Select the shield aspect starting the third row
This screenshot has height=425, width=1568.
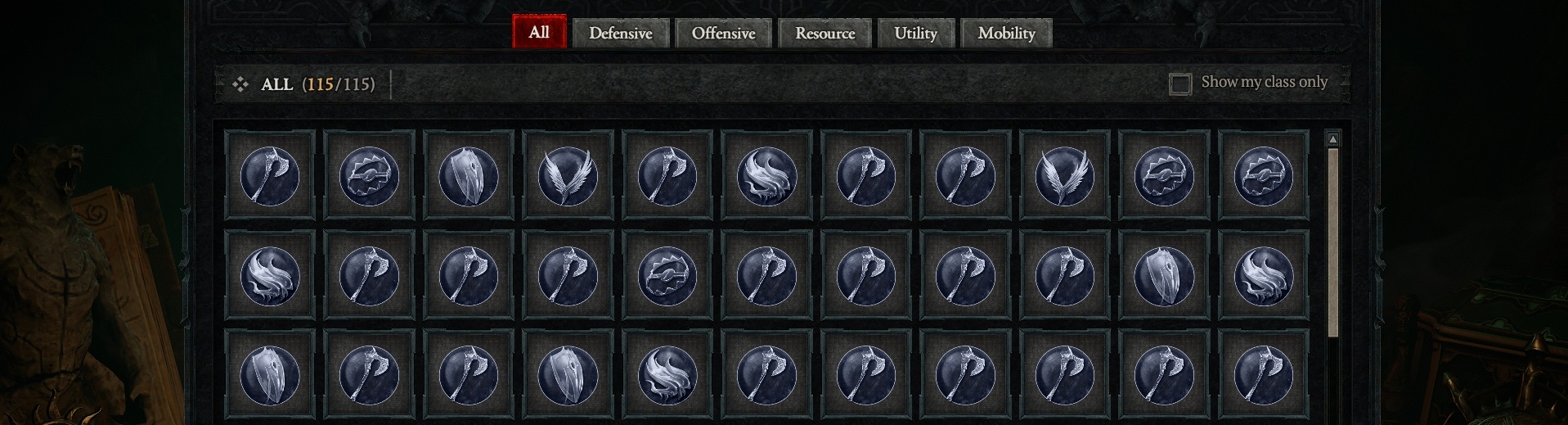click(x=269, y=375)
